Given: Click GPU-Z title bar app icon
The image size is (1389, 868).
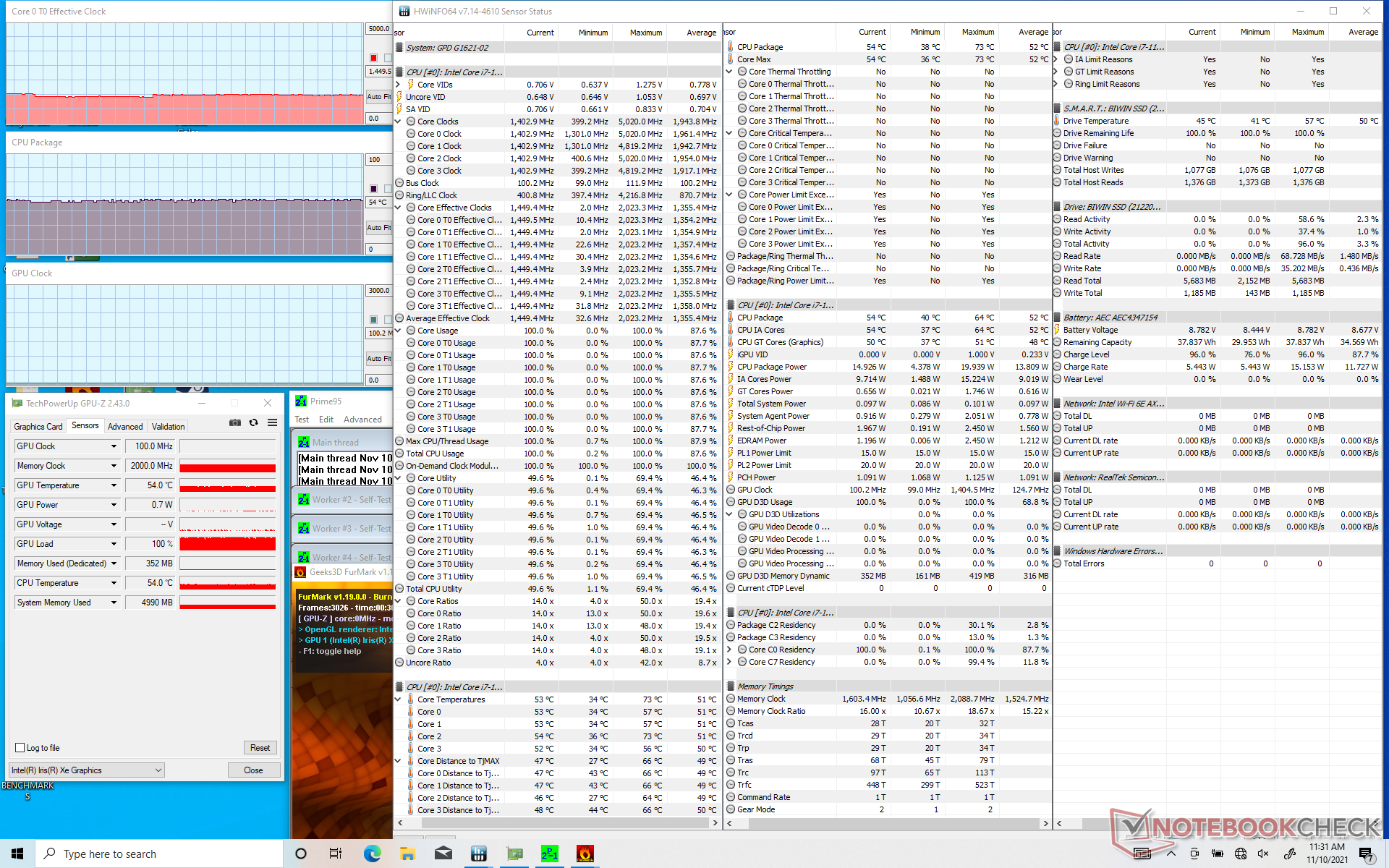Looking at the screenshot, I should [17, 404].
